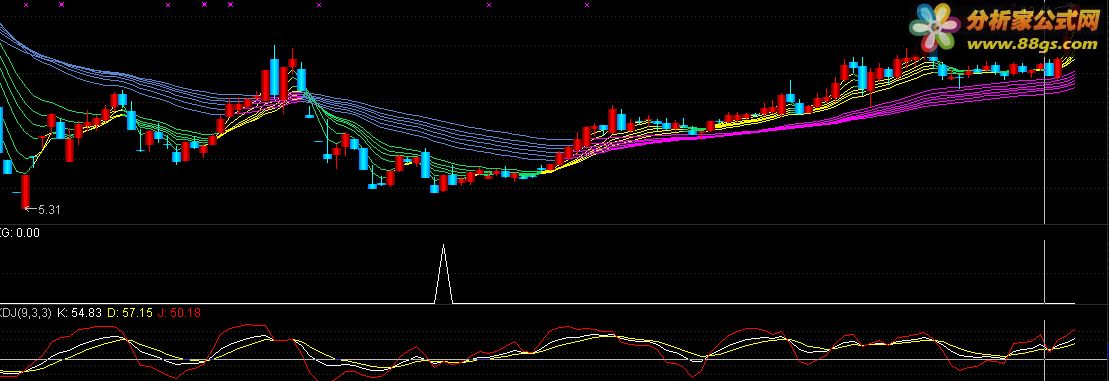Click the red J: 50.18 value
Image resolution: width=1109 pixels, height=381 pixels.
tap(179, 312)
